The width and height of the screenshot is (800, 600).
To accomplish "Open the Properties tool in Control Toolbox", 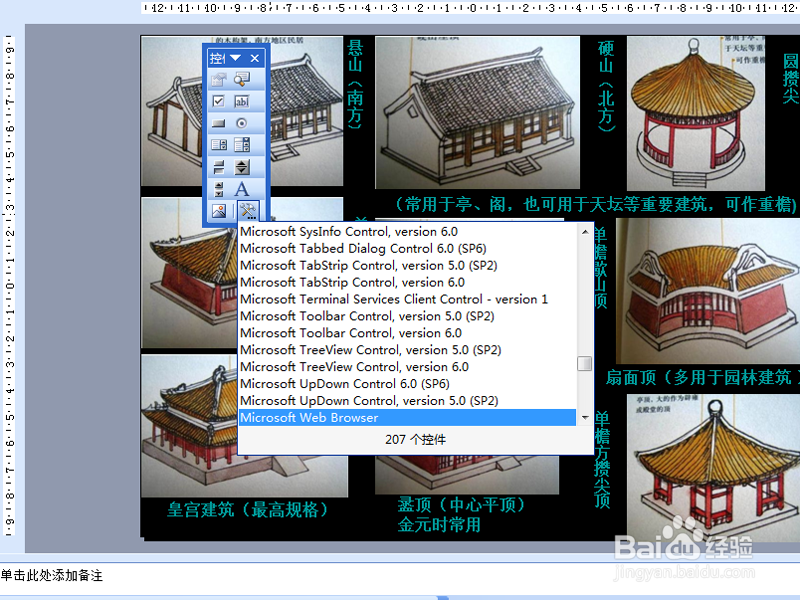I will [219, 79].
